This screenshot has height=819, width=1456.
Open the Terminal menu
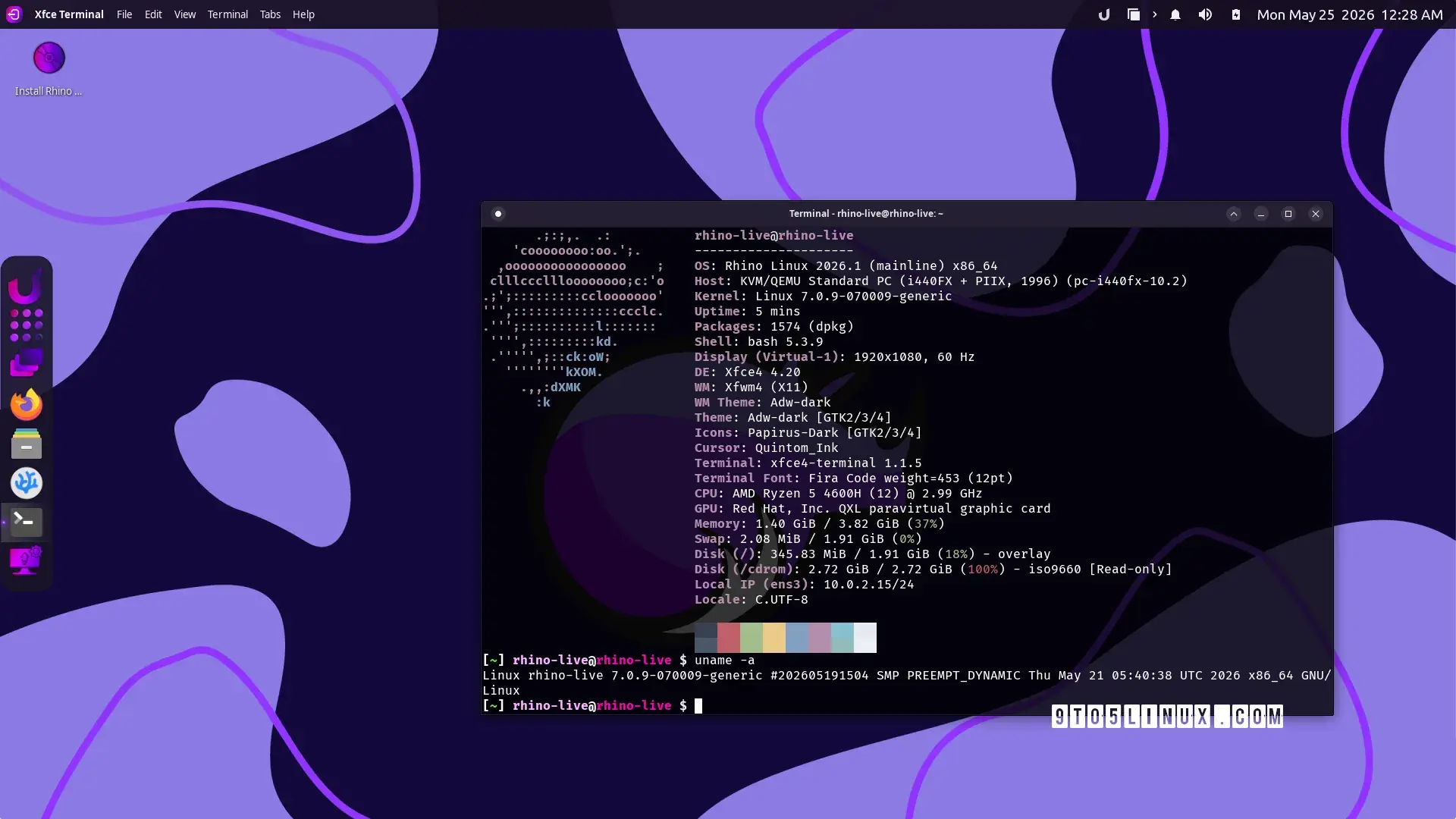[227, 14]
